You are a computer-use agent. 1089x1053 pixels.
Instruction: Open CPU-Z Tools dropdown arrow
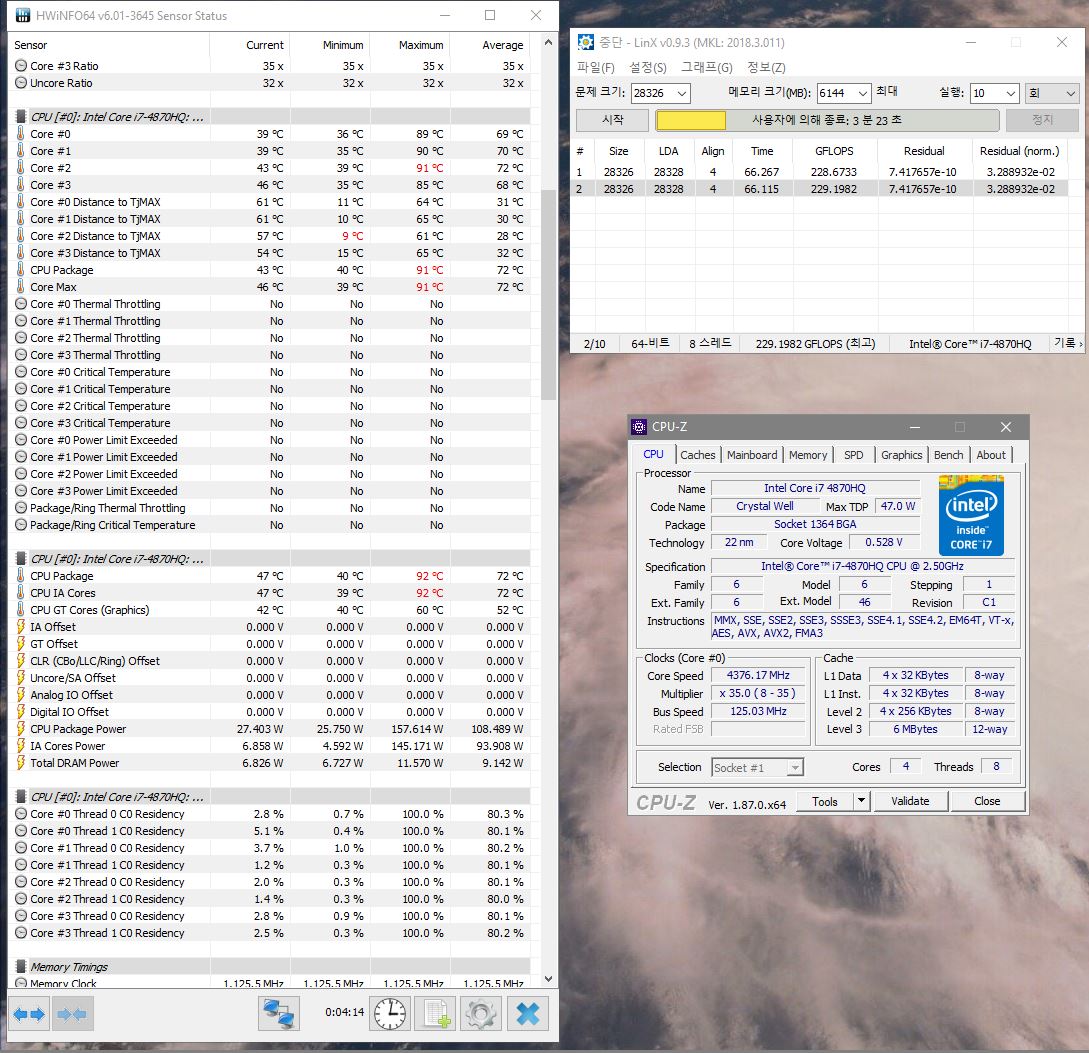pyautogui.click(x=861, y=801)
